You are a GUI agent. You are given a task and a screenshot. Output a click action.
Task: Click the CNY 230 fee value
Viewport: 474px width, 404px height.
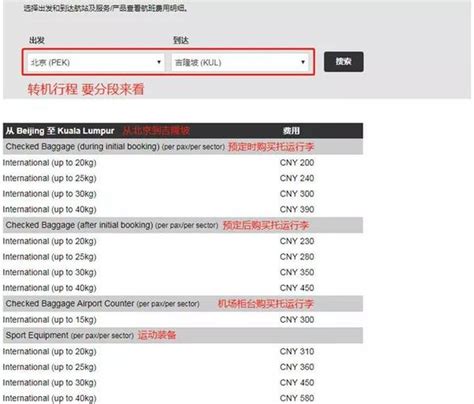coord(297,241)
